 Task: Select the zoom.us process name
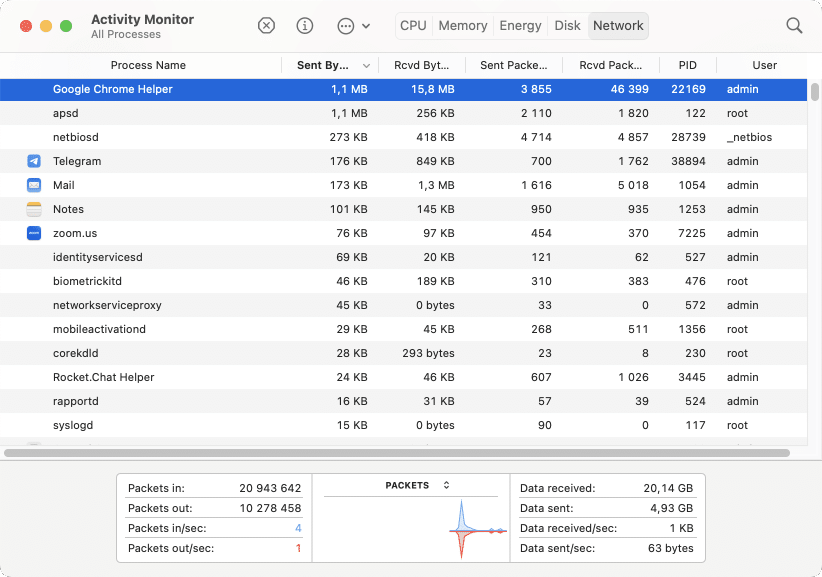tap(75, 233)
